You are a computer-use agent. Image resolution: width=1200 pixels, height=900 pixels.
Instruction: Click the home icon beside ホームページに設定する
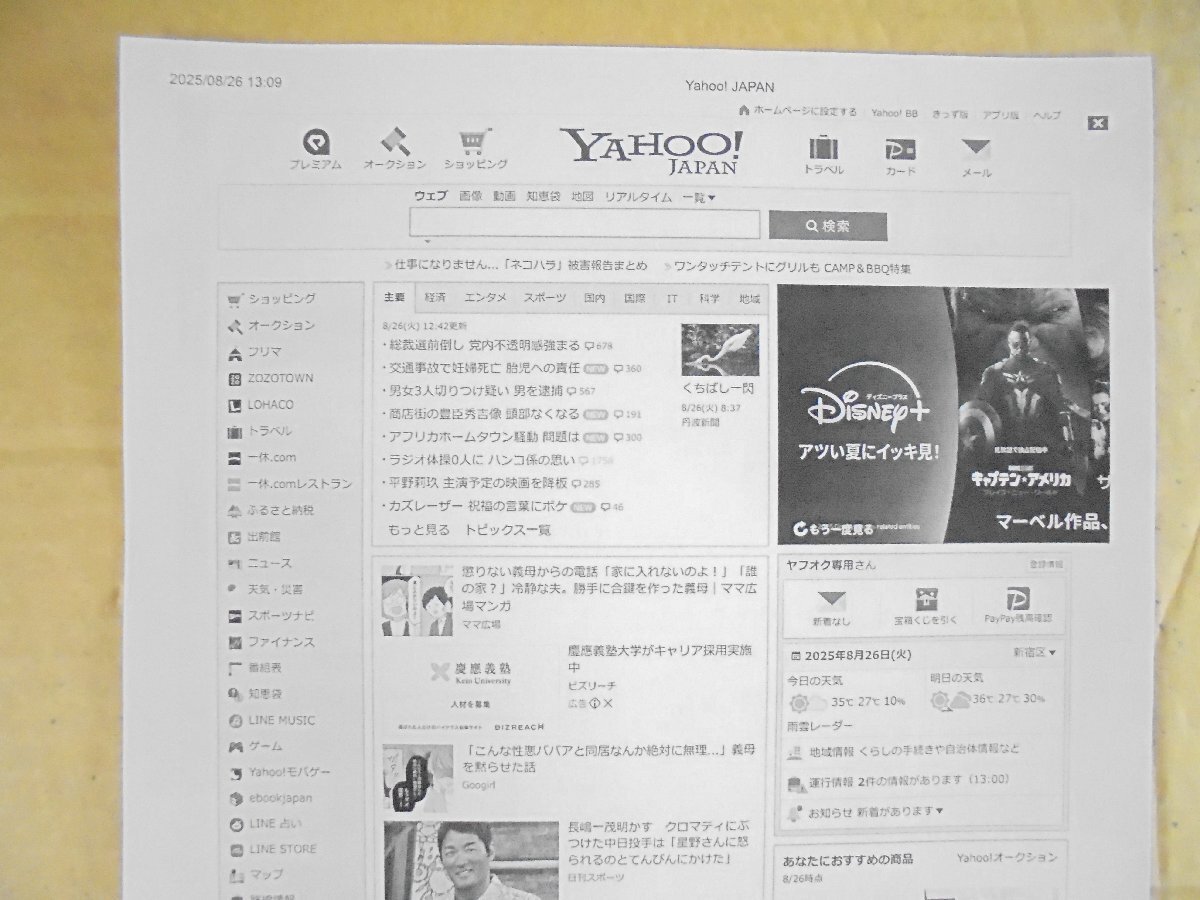coord(744,111)
